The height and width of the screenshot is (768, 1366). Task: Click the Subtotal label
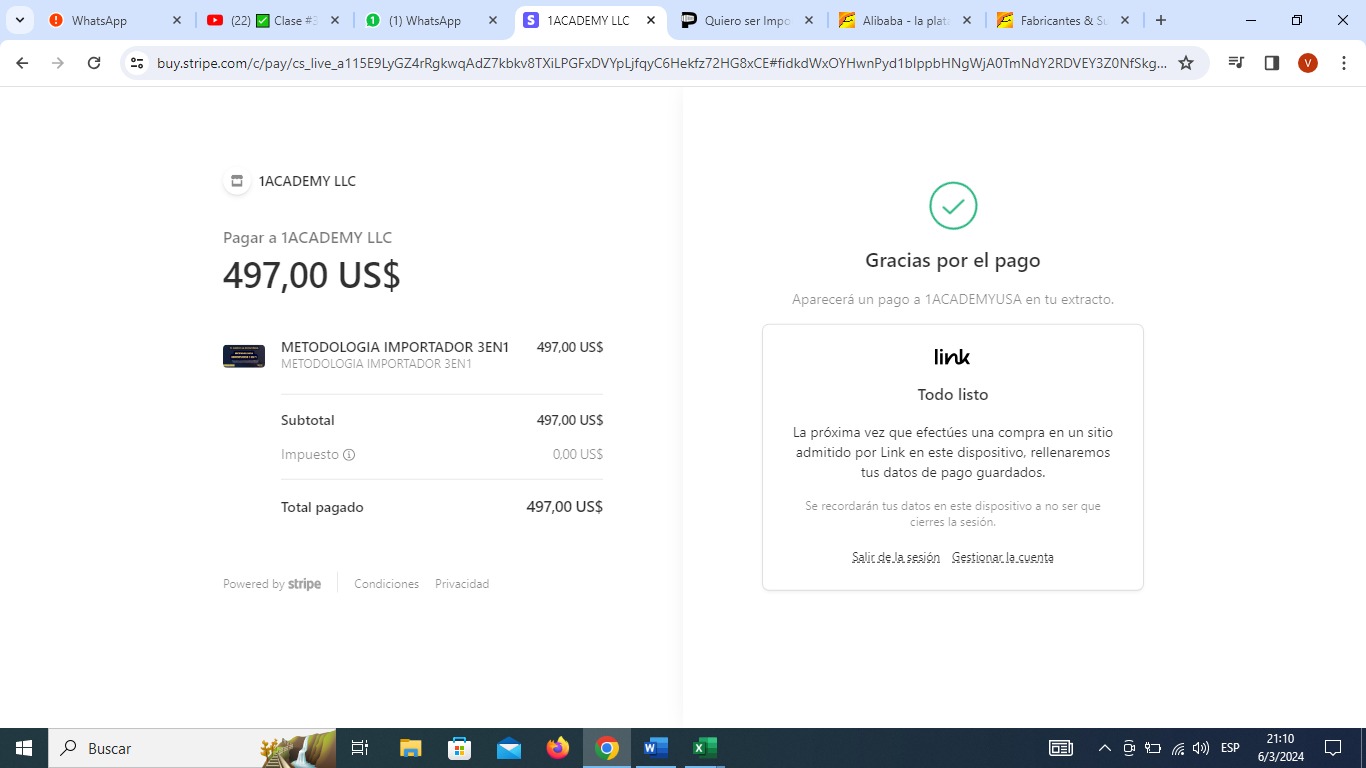[308, 420]
